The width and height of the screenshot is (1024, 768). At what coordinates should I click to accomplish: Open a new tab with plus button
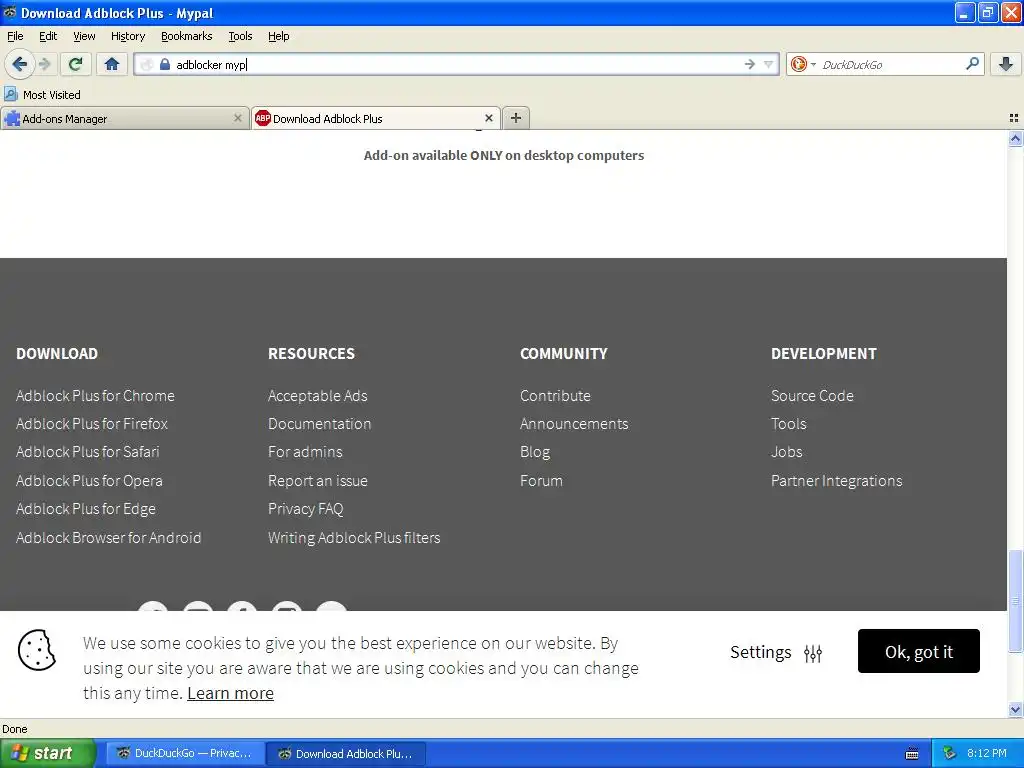click(x=516, y=118)
